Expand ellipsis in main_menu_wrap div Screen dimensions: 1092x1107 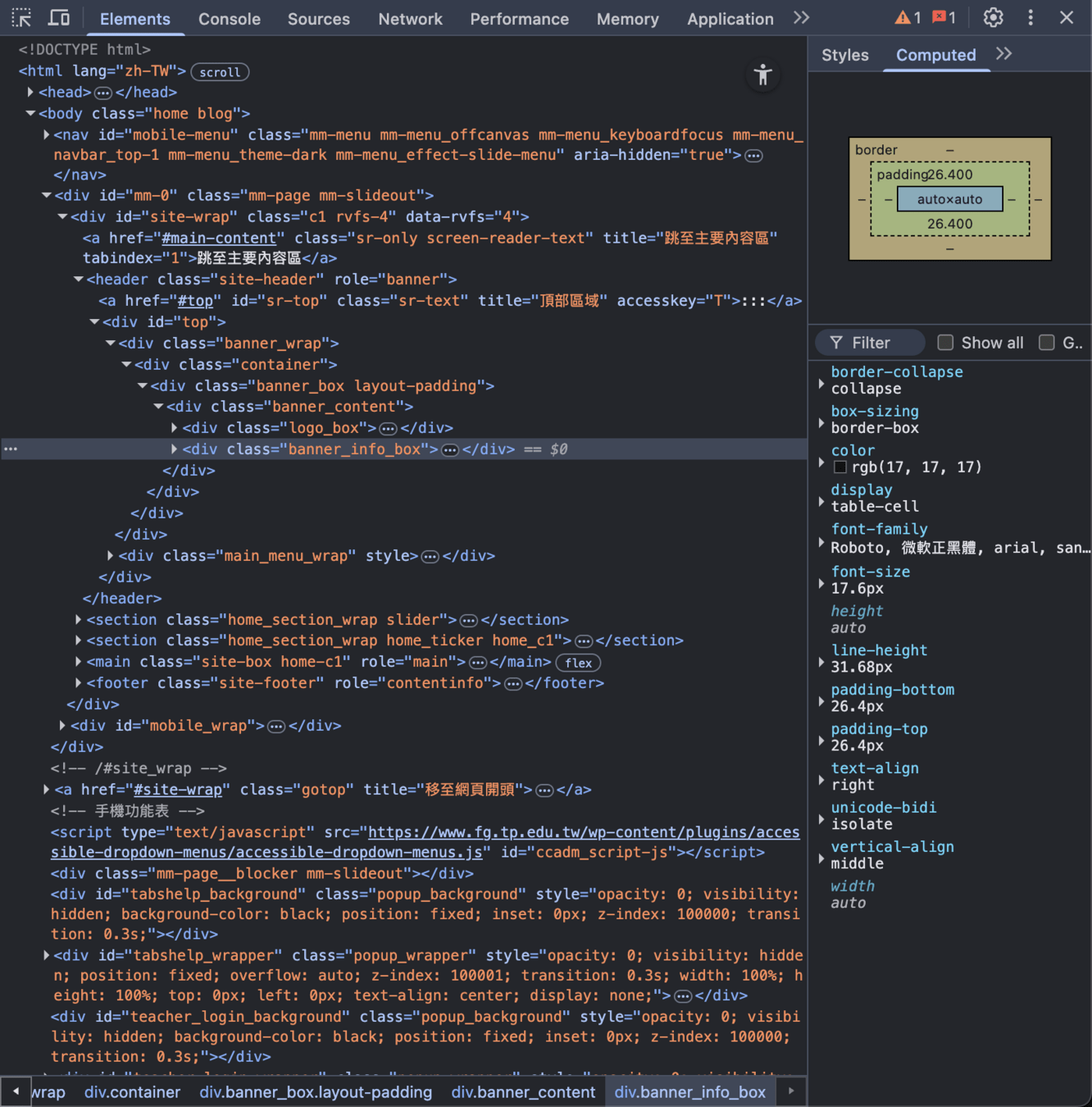tap(430, 556)
